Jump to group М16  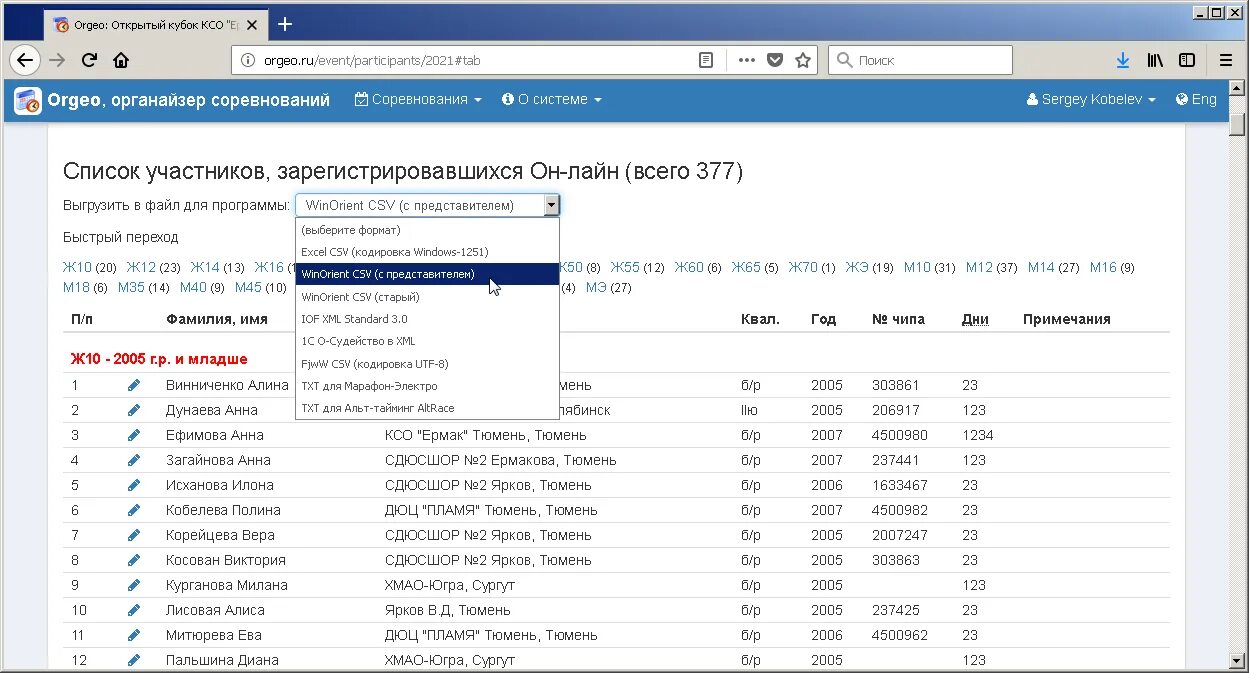coord(1103,267)
